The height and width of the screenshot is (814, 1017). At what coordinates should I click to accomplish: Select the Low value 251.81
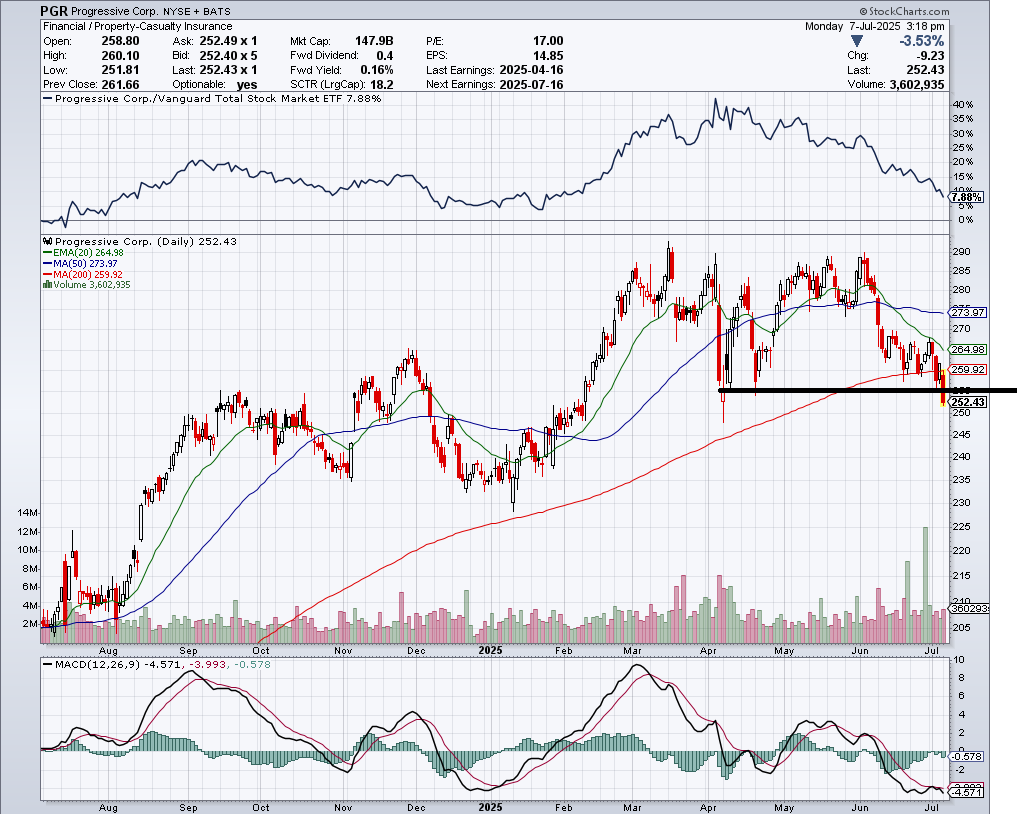click(x=120, y=70)
